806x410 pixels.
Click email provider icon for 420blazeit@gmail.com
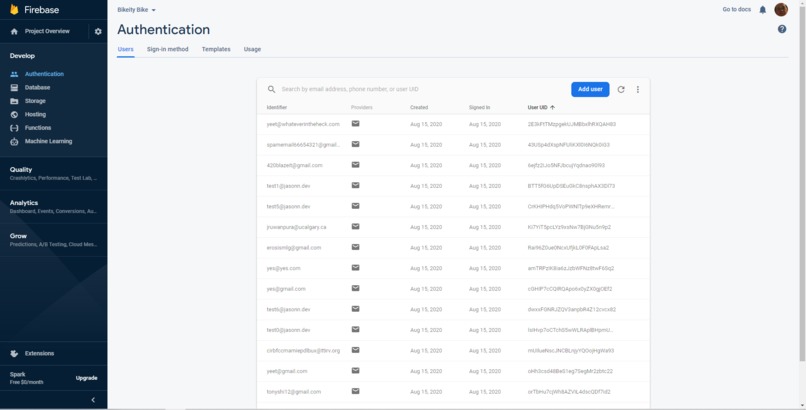pos(355,165)
